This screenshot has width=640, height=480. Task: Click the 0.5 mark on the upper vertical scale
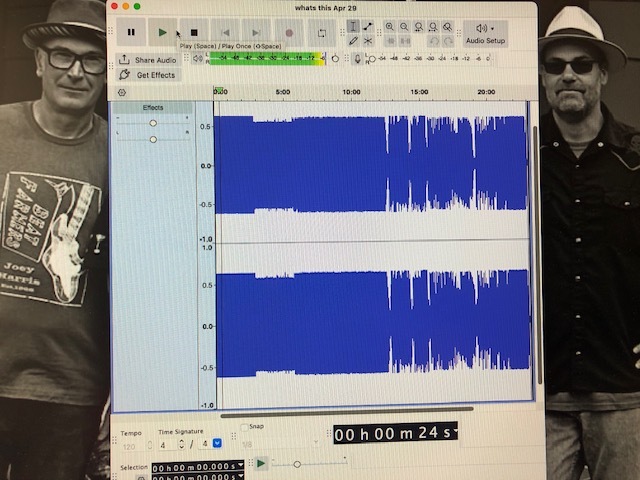[x=206, y=127]
